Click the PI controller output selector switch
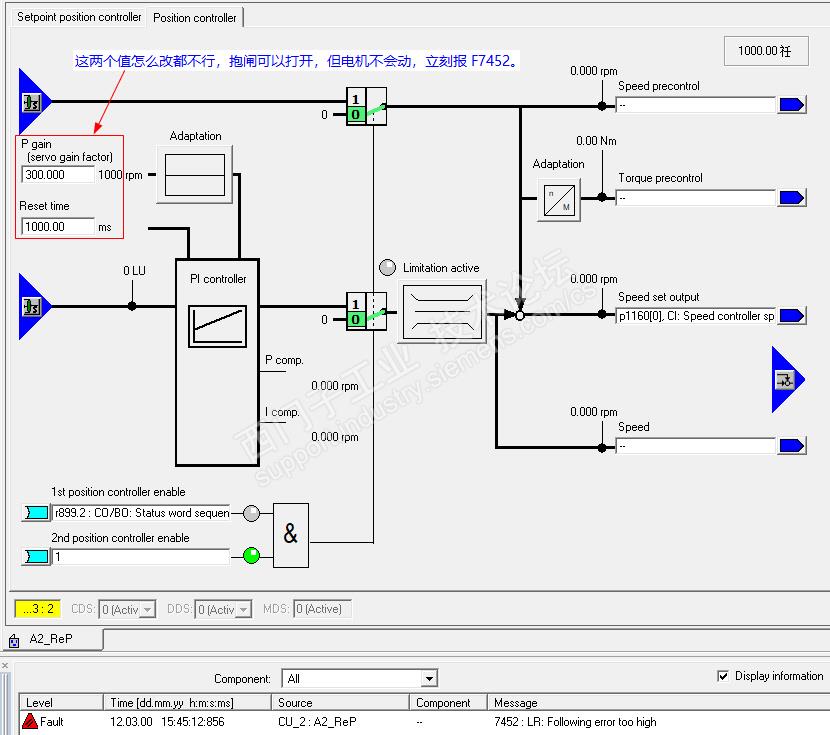The height and width of the screenshot is (735, 830). (366, 312)
